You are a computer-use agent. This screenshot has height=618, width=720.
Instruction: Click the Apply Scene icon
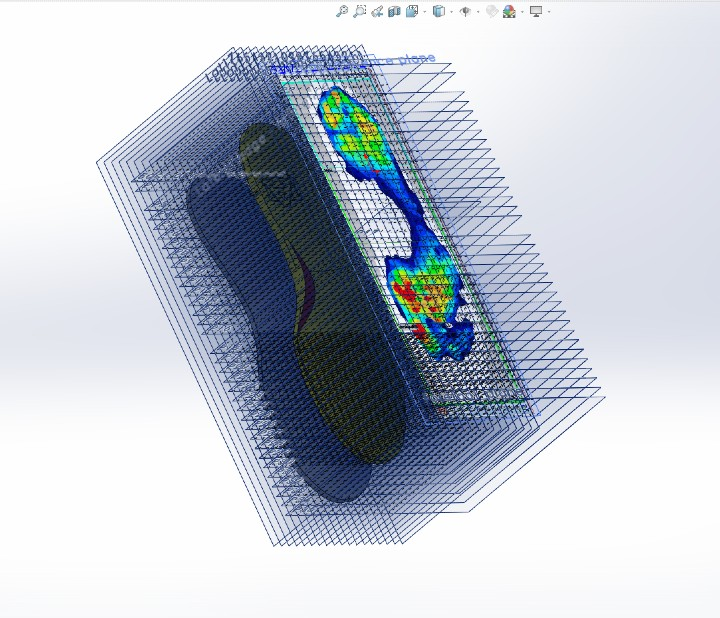point(509,11)
